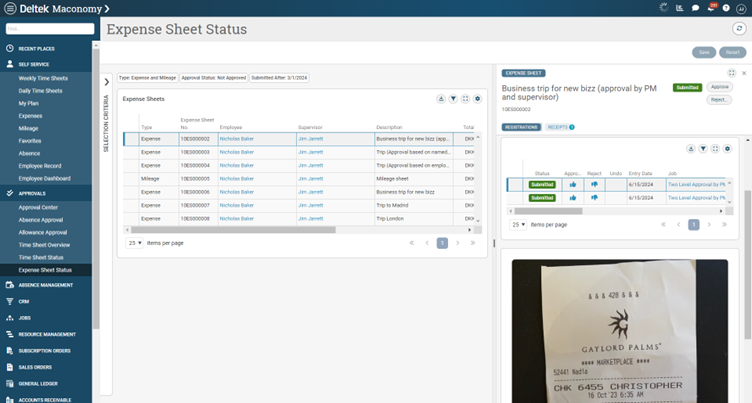Click the thumbs-down reject icon in first registration row
The width and height of the screenshot is (752, 403).
(x=594, y=184)
